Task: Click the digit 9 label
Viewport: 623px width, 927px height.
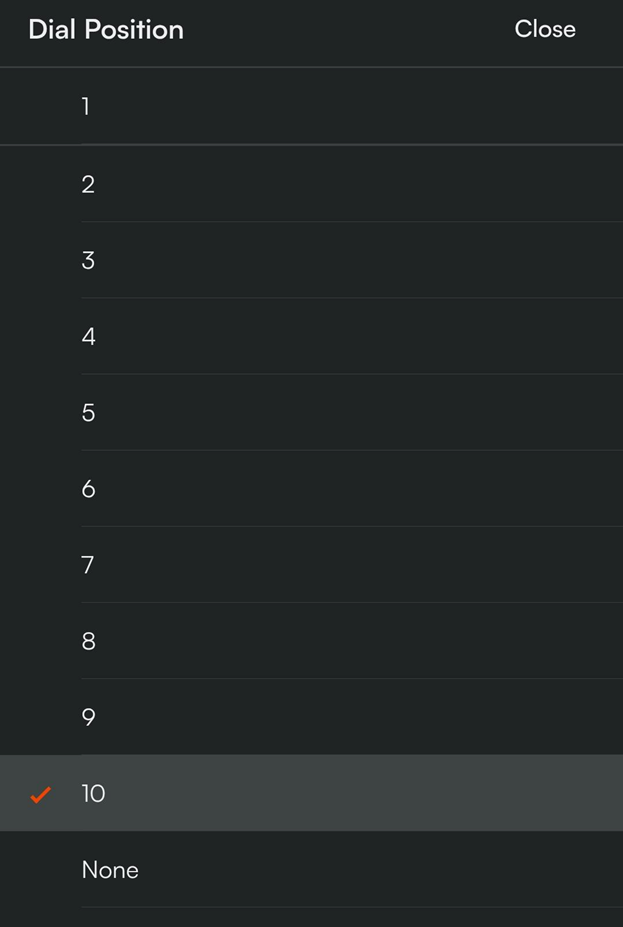Action: click(x=88, y=717)
